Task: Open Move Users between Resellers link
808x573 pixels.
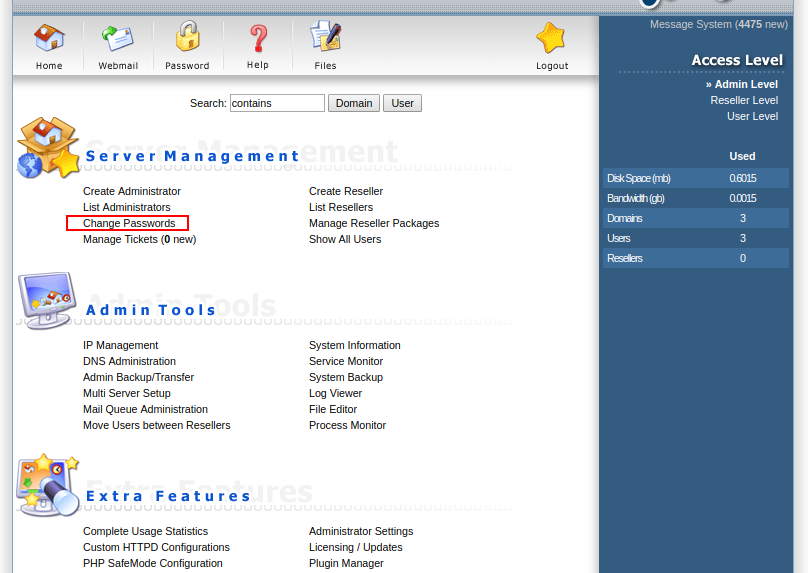Action: (157, 425)
